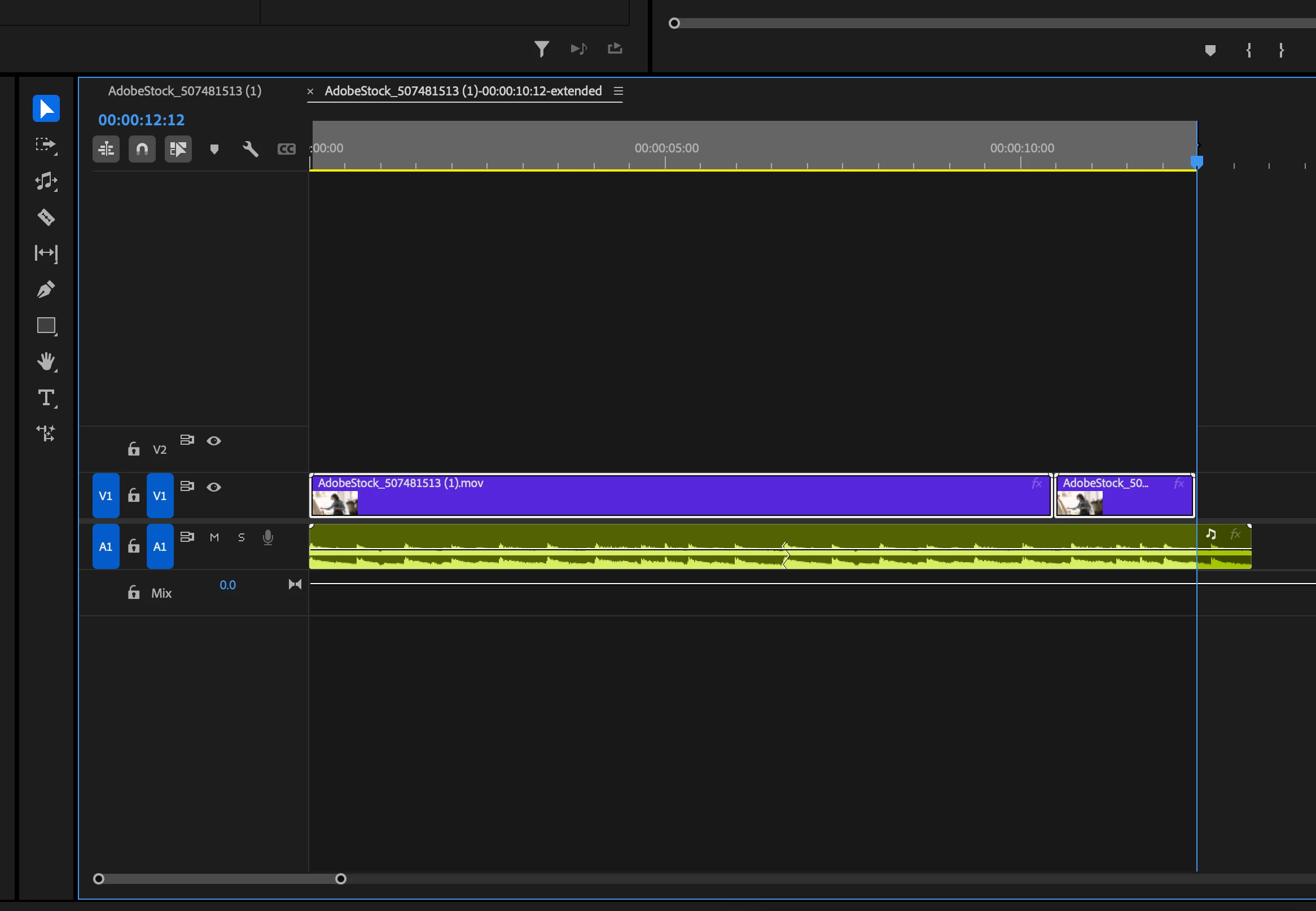Select the Ripple Edit tool
1316x911 pixels.
pos(46,181)
